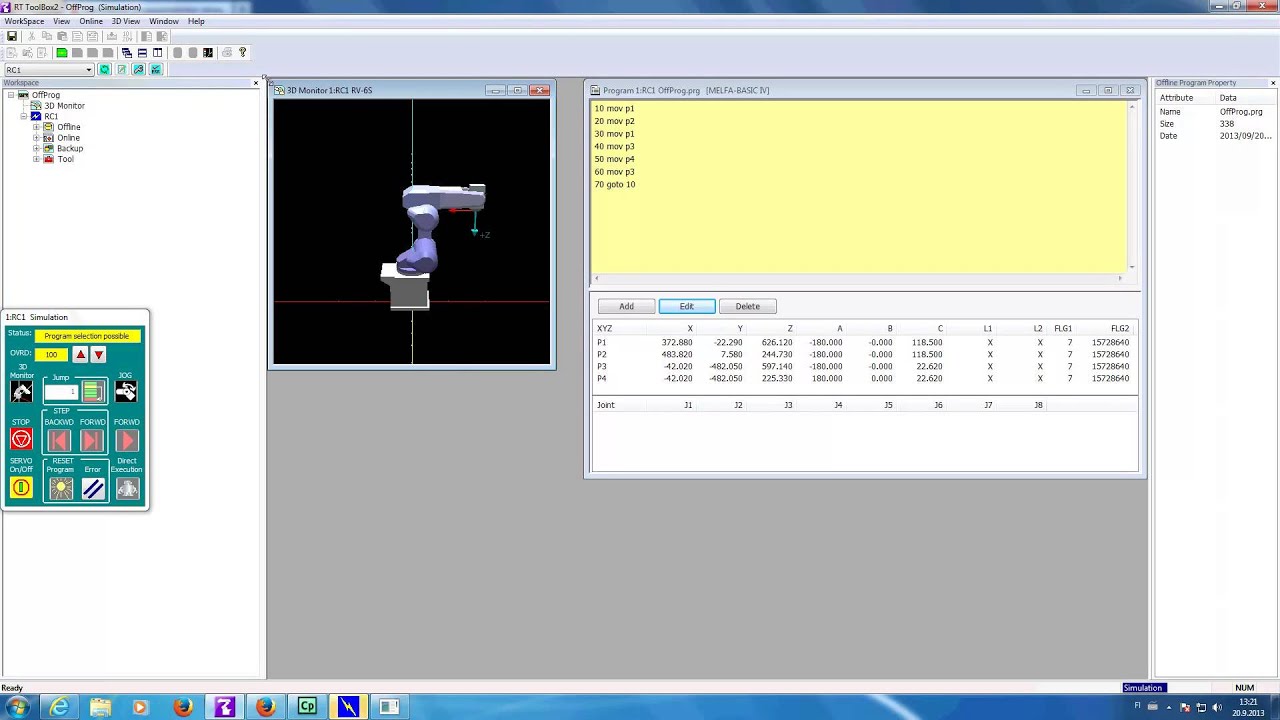The height and width of the screenshot is (720, 1280).
Task: Click the Direct Execution robot icon
Action: (x=127, y=488)
